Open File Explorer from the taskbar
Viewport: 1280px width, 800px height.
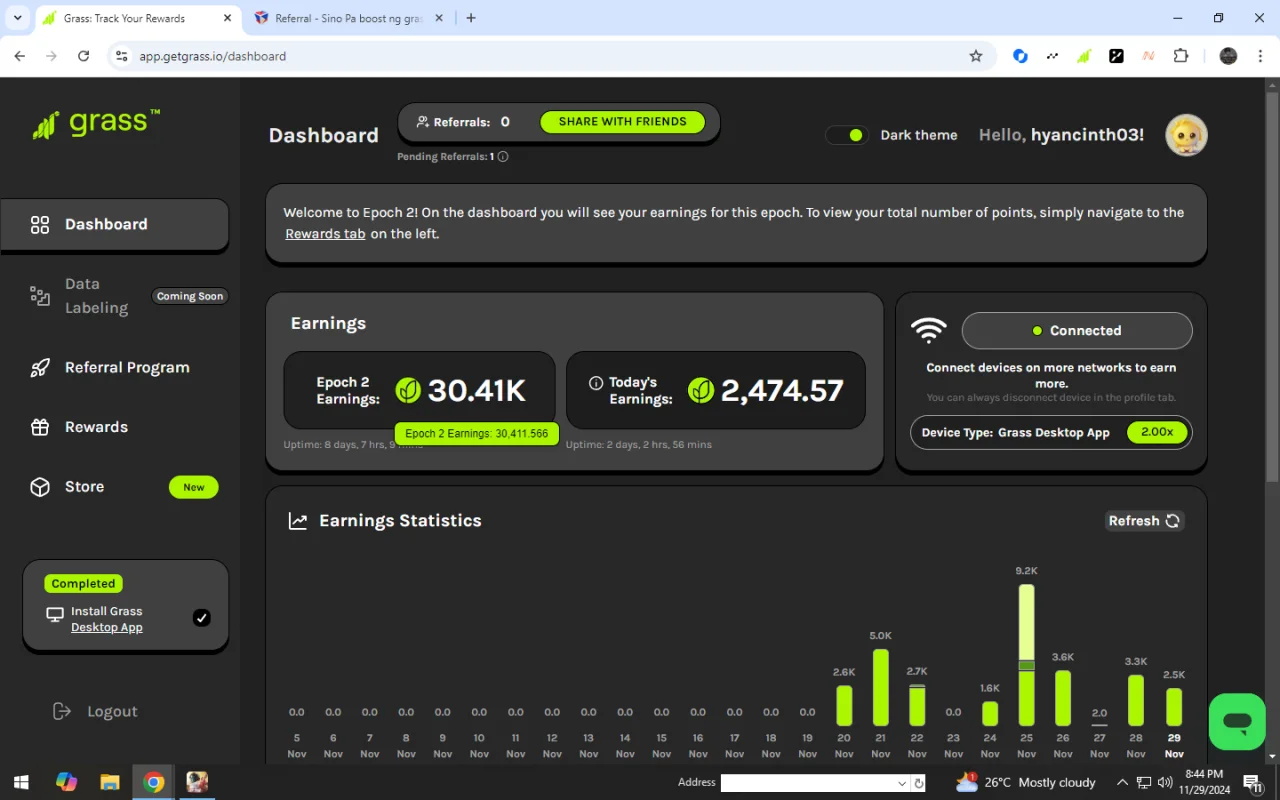click(x=110, y=782)
